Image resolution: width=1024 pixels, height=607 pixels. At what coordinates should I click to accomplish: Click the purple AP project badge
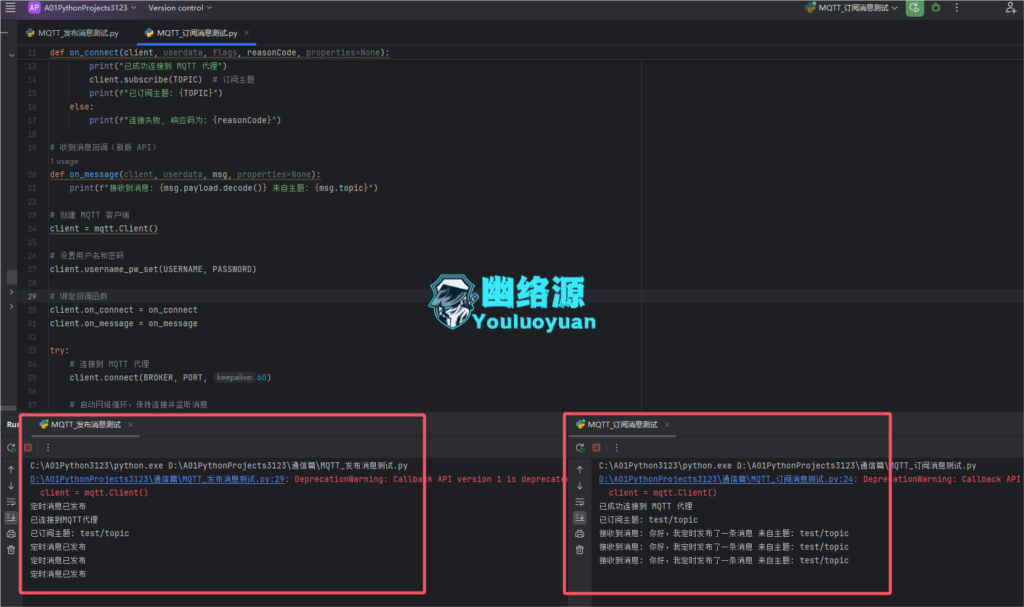pos(34,8)
